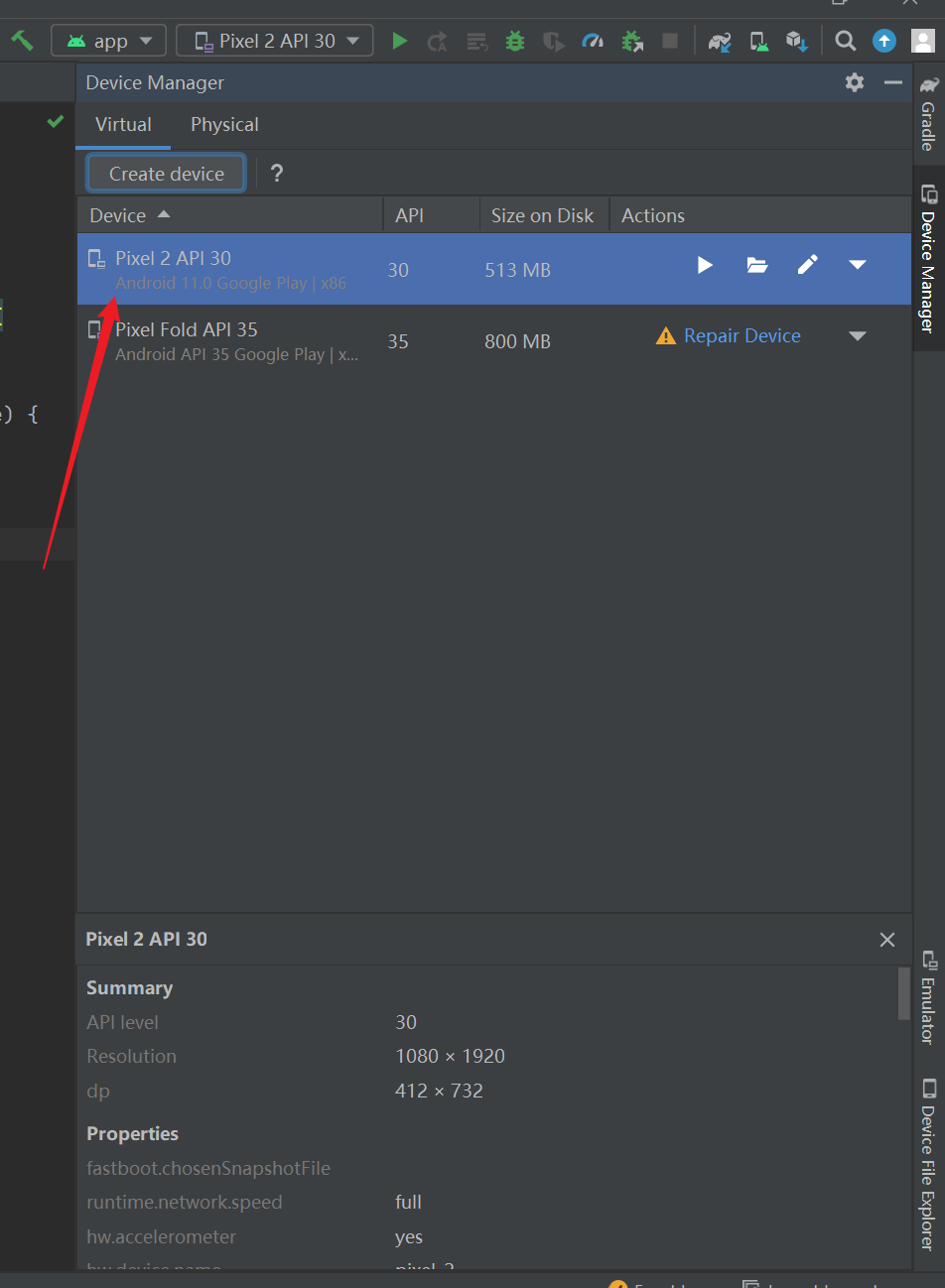Launch Pixel 2 API 30 emulator play button

[705, 265]
